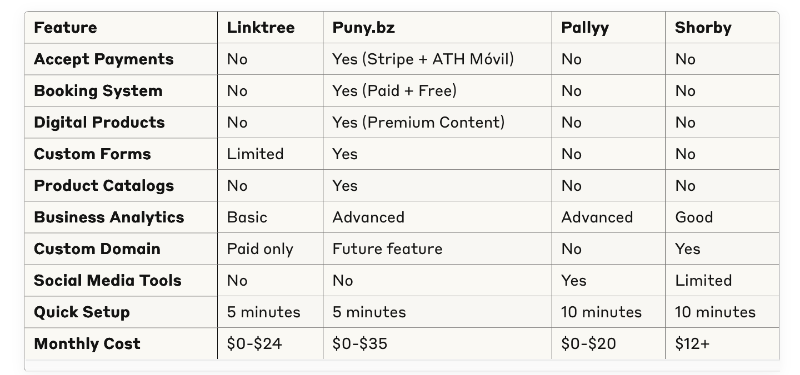Click the 'Good' cell under Shorby
The image size is (800, 375).
[x=694, y=217]
